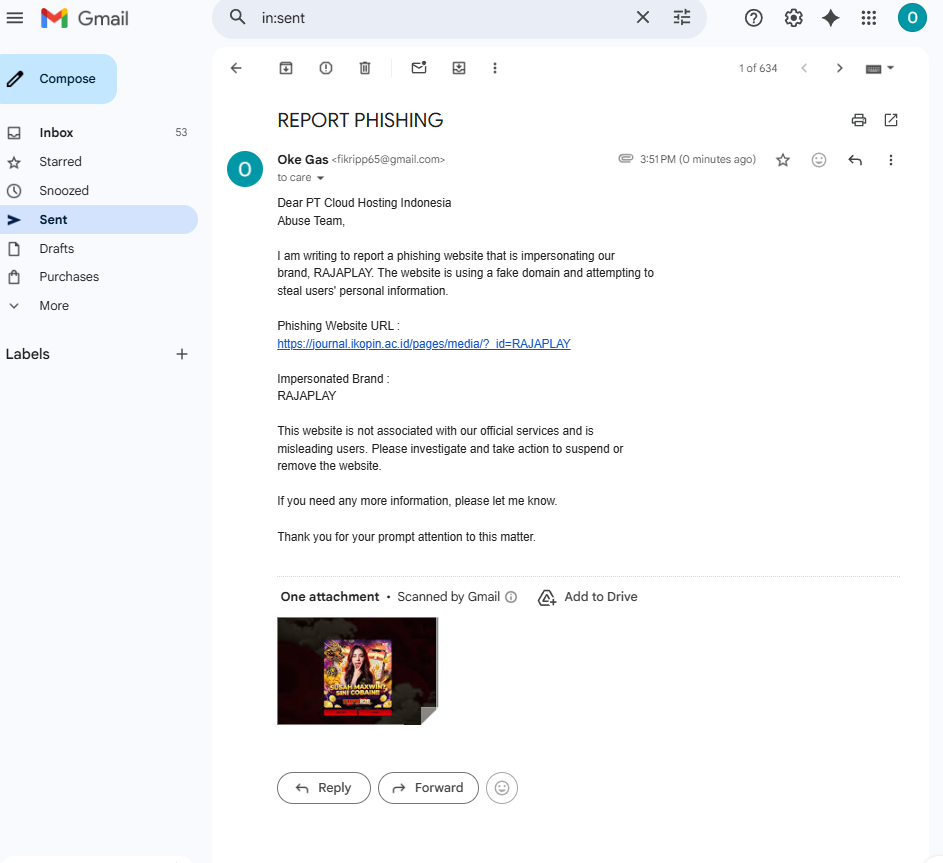The width and height of the screenshot is (943, 863).
Task: Open the email in a new window
Action: click(891, 120)
